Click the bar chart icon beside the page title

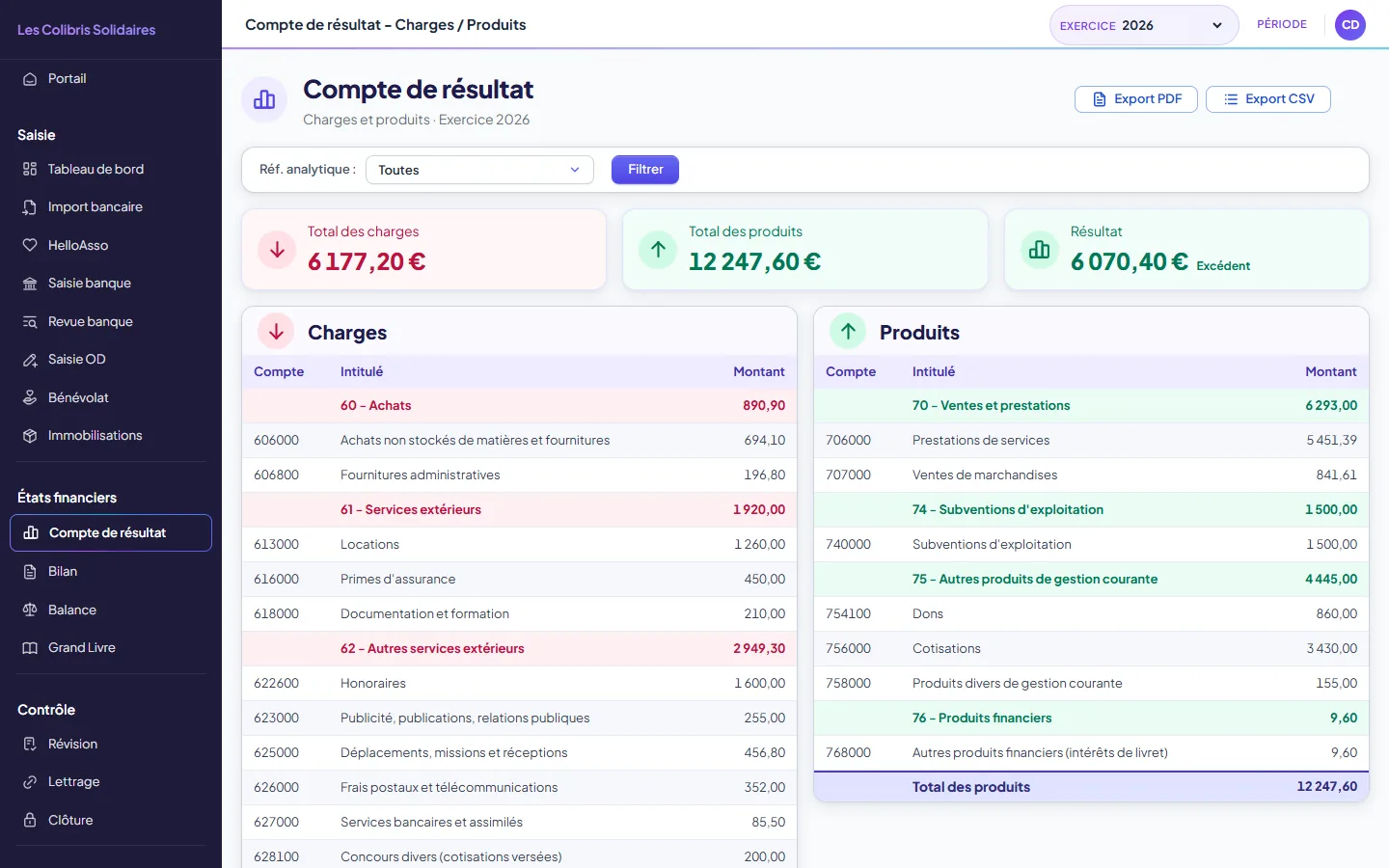click(264, 99)
